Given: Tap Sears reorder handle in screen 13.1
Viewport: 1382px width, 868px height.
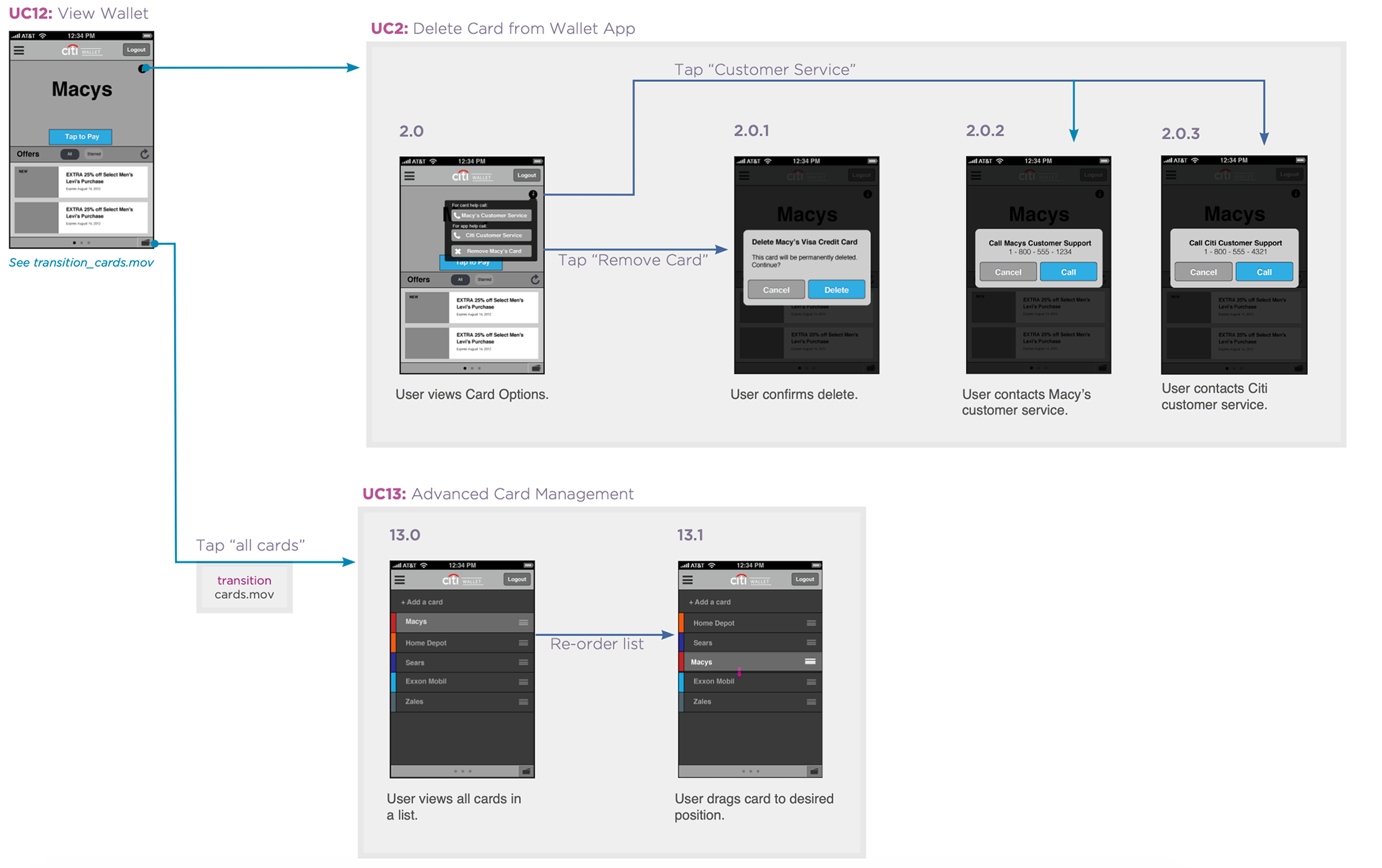Looking at the screenshot, I should coord(811,643).
